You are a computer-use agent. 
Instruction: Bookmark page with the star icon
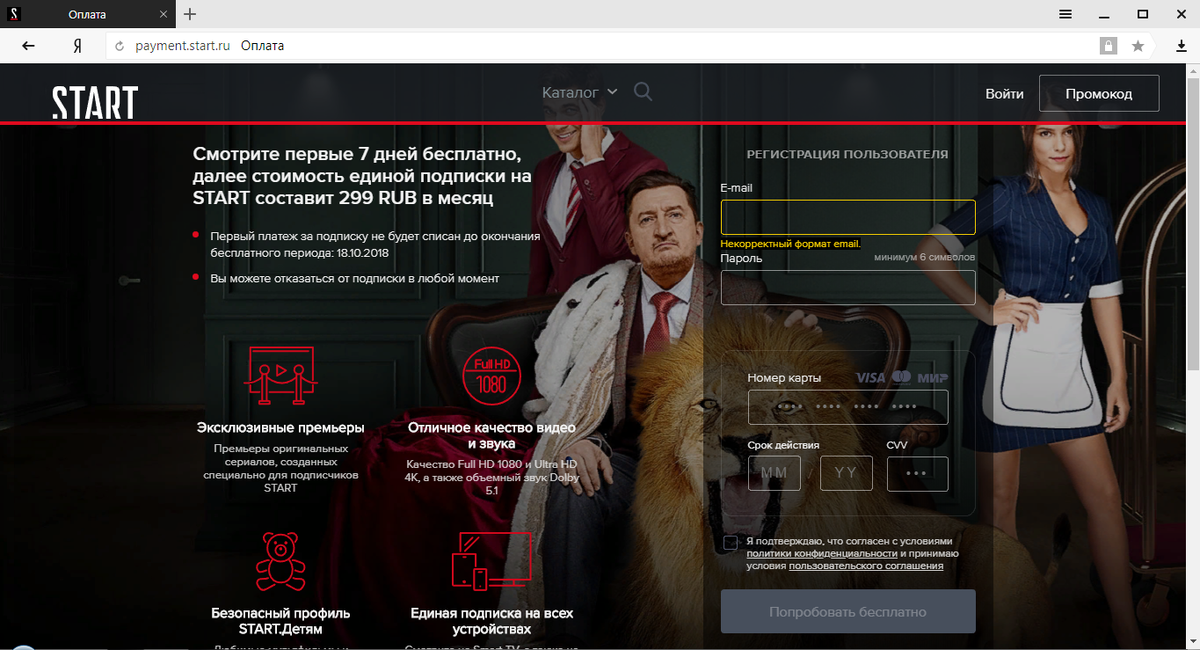(1138, 46)
